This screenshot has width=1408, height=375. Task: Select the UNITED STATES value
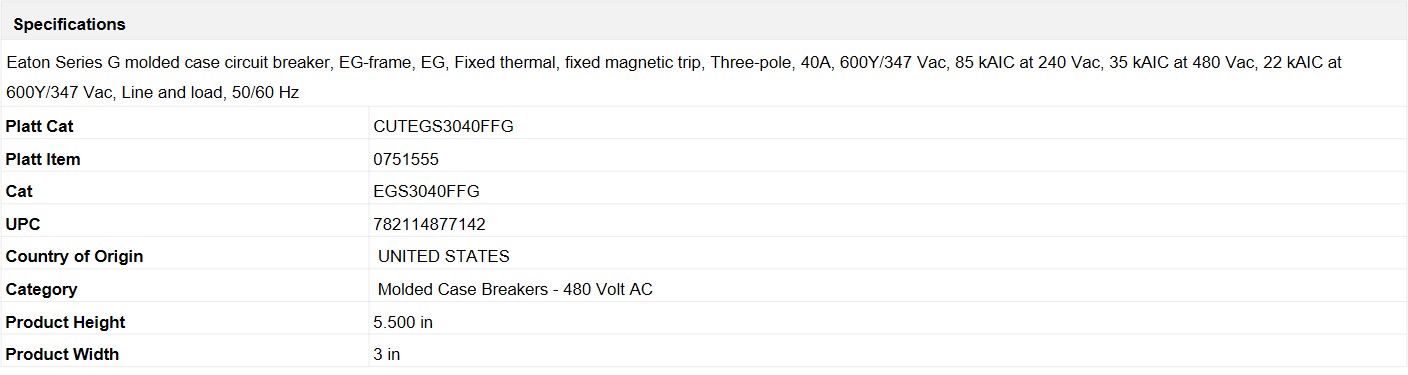[x=443, y=256]
